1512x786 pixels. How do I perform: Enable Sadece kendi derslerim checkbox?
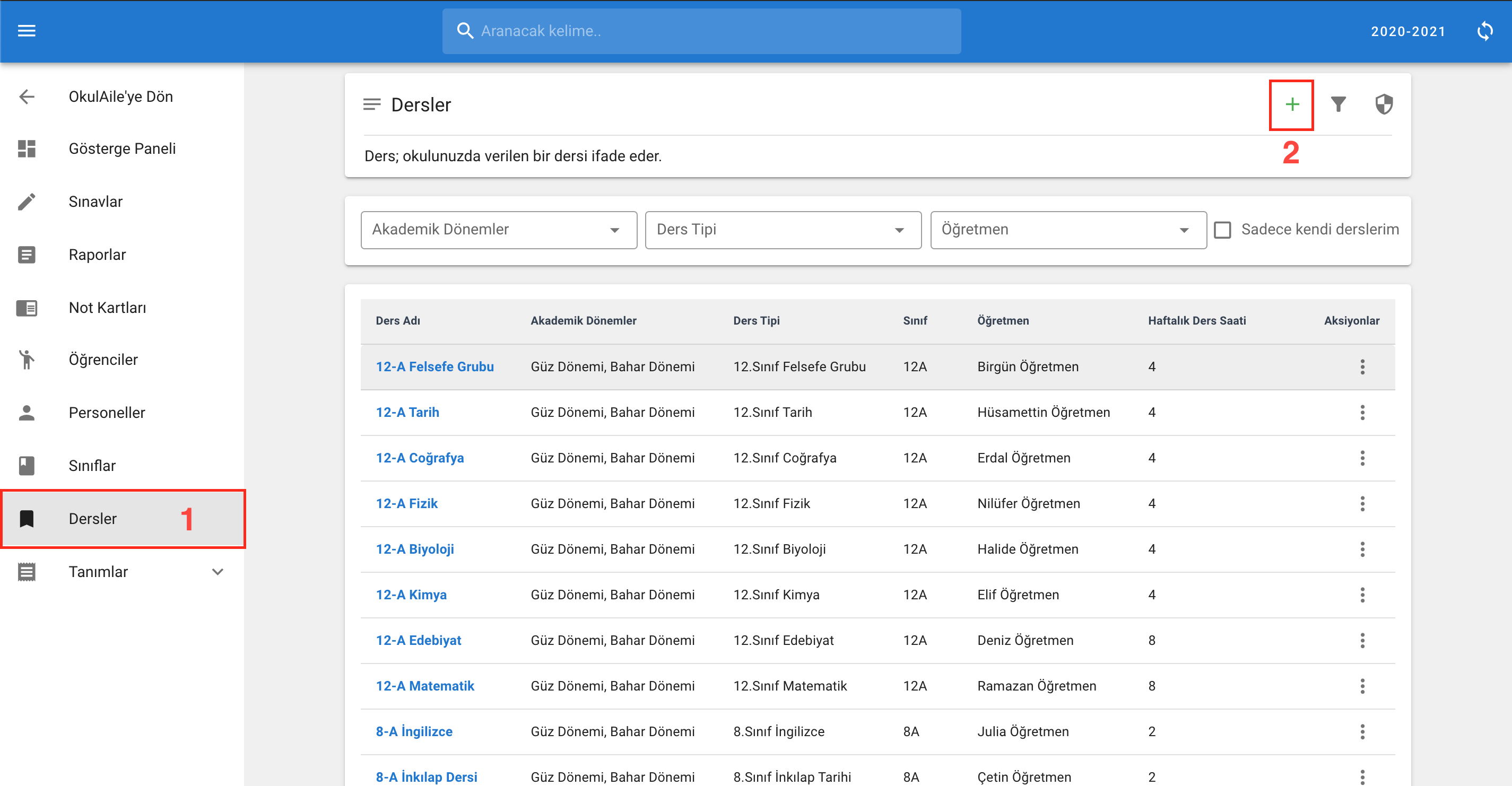(x=1222, y=229)
